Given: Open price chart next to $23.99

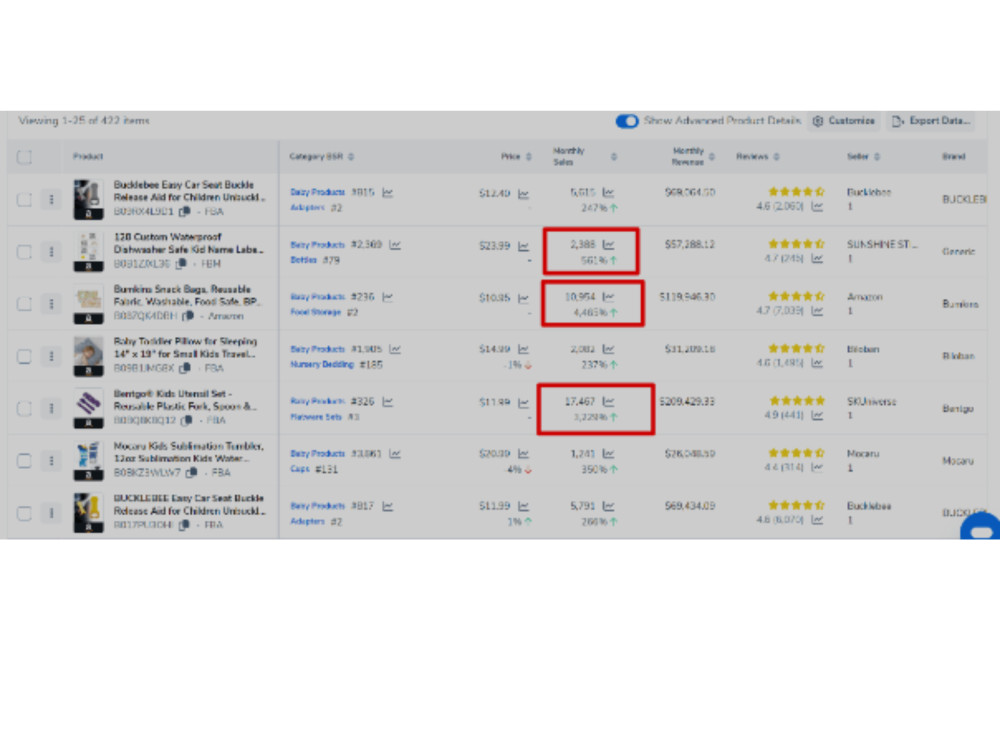Looking at the screenshot, I should tap(523, 246).
